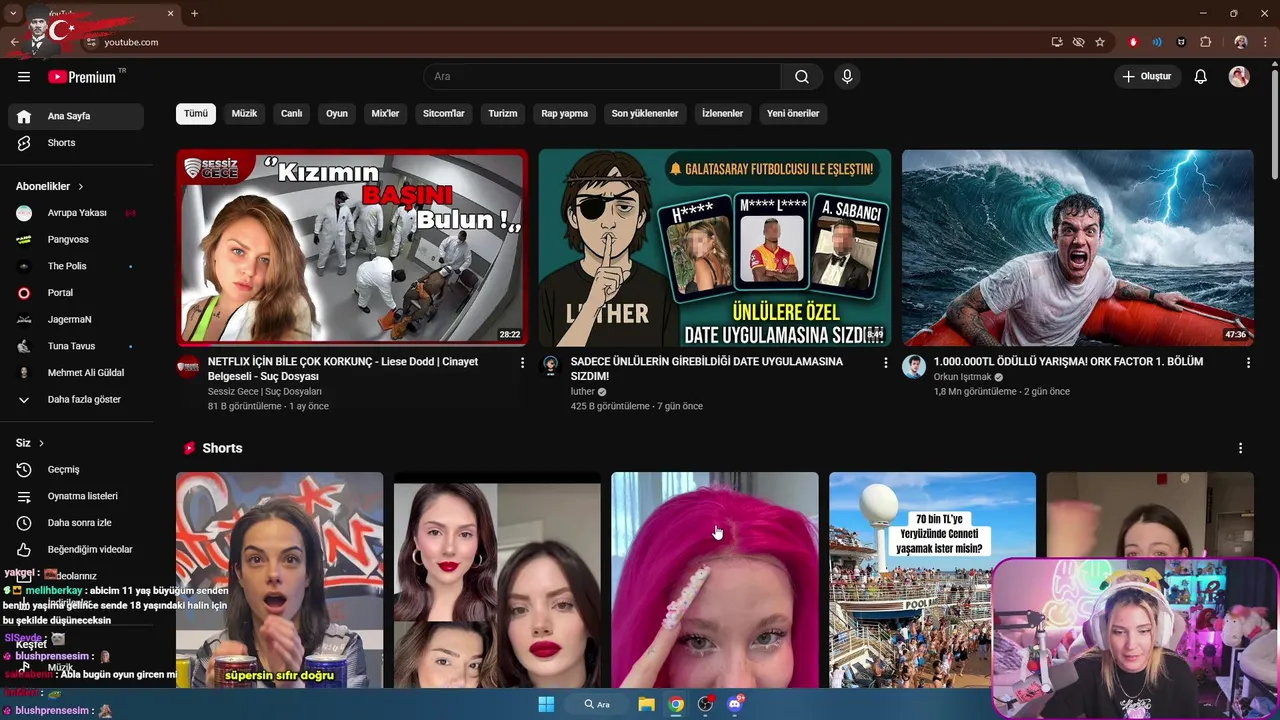Click the 'Oluştur' create button

coord(1147,77)
